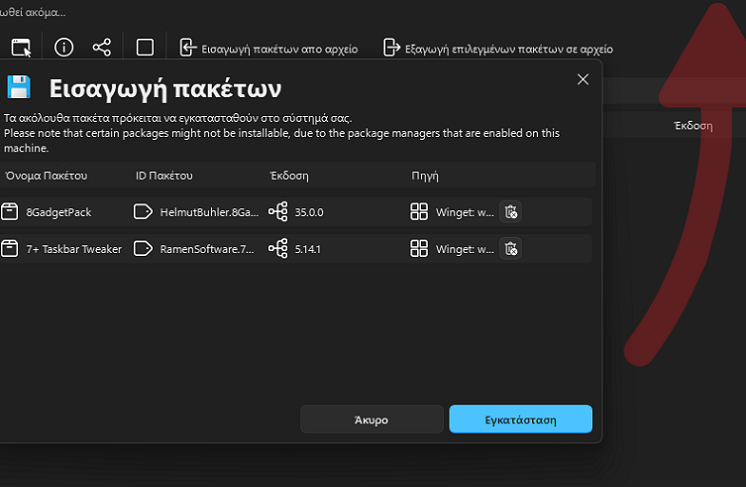Click the version icon next to 35.0.0
The image size is (746, 487).
tap(278, 212)
